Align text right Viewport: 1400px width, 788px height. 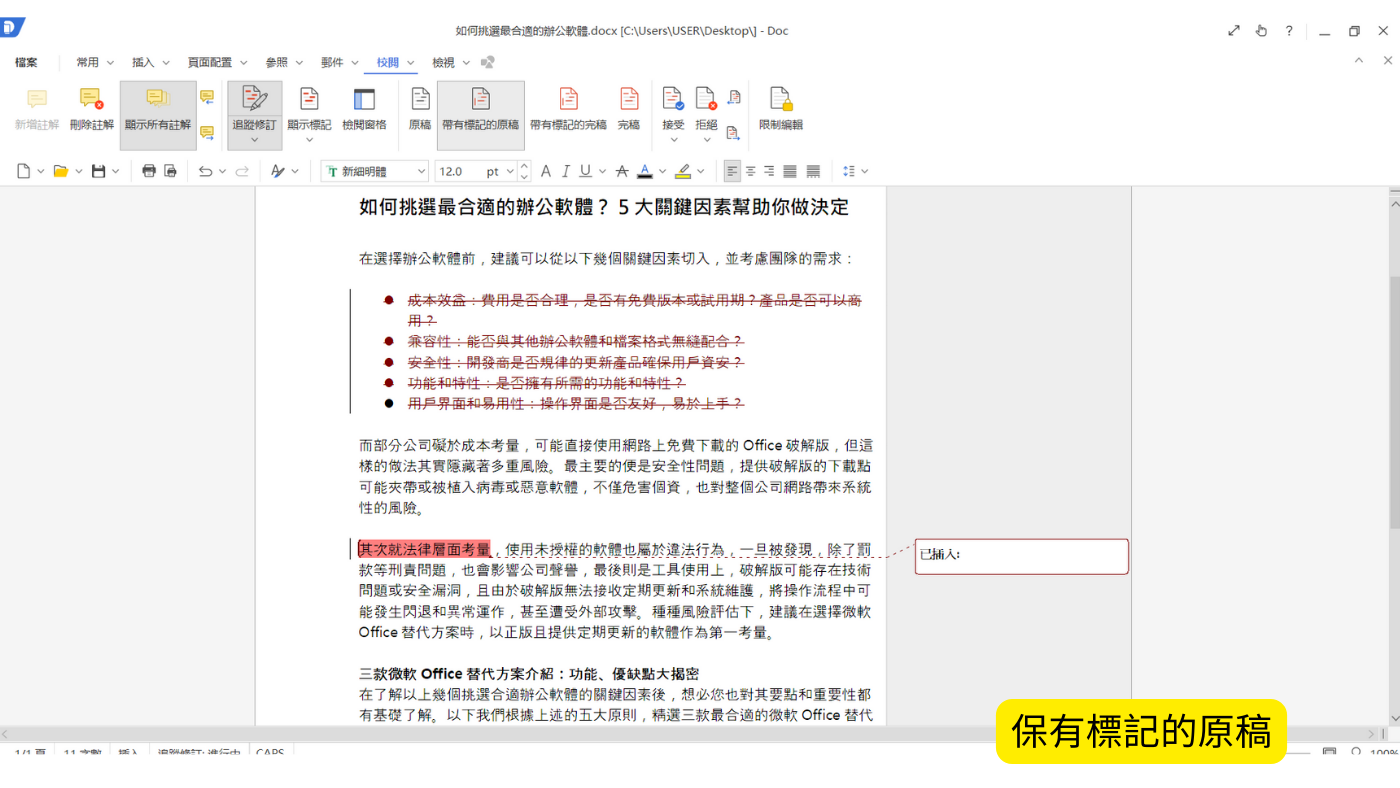769,171
